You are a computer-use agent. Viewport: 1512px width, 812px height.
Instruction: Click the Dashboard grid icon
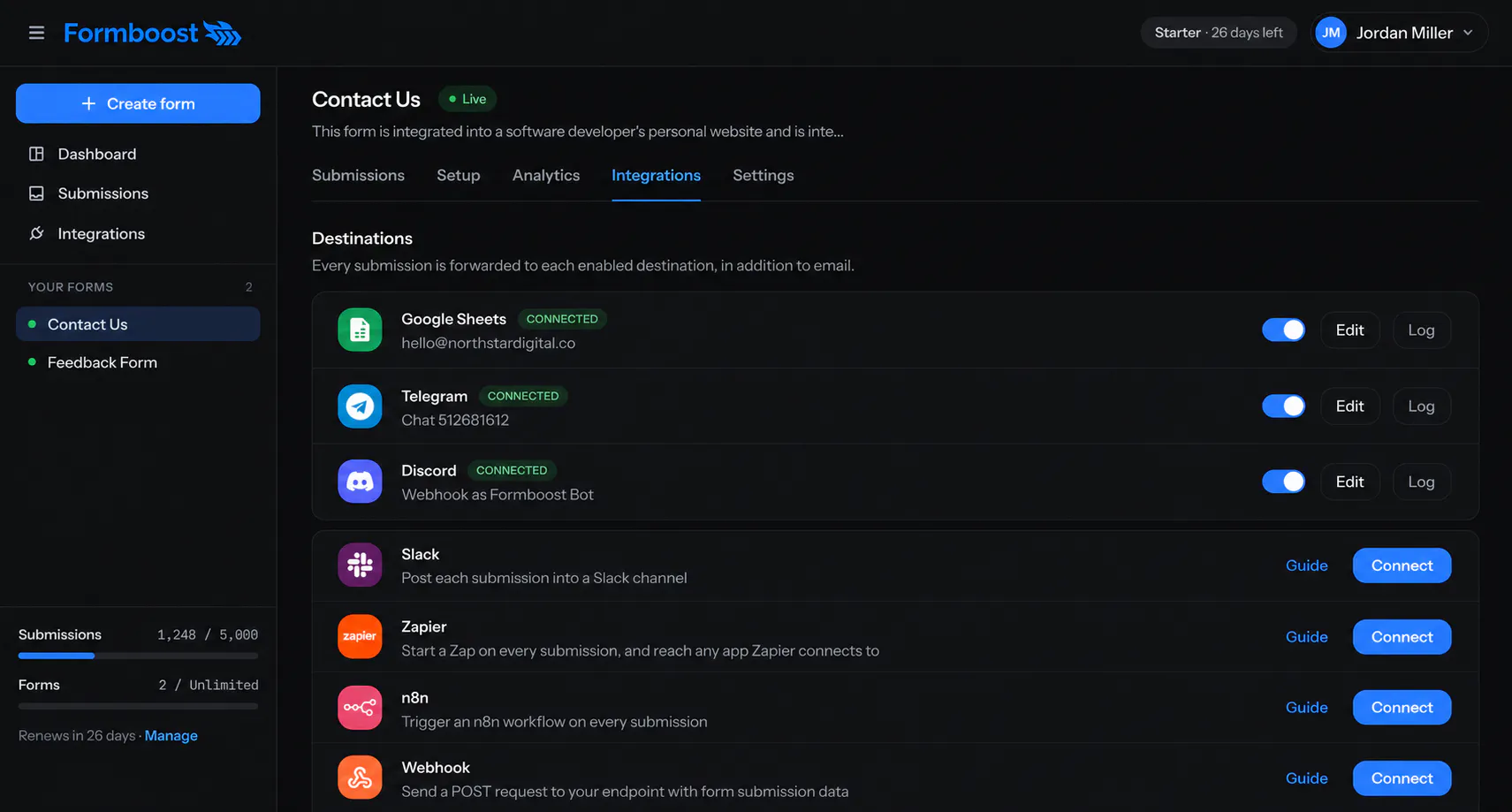tap(36, 154)
